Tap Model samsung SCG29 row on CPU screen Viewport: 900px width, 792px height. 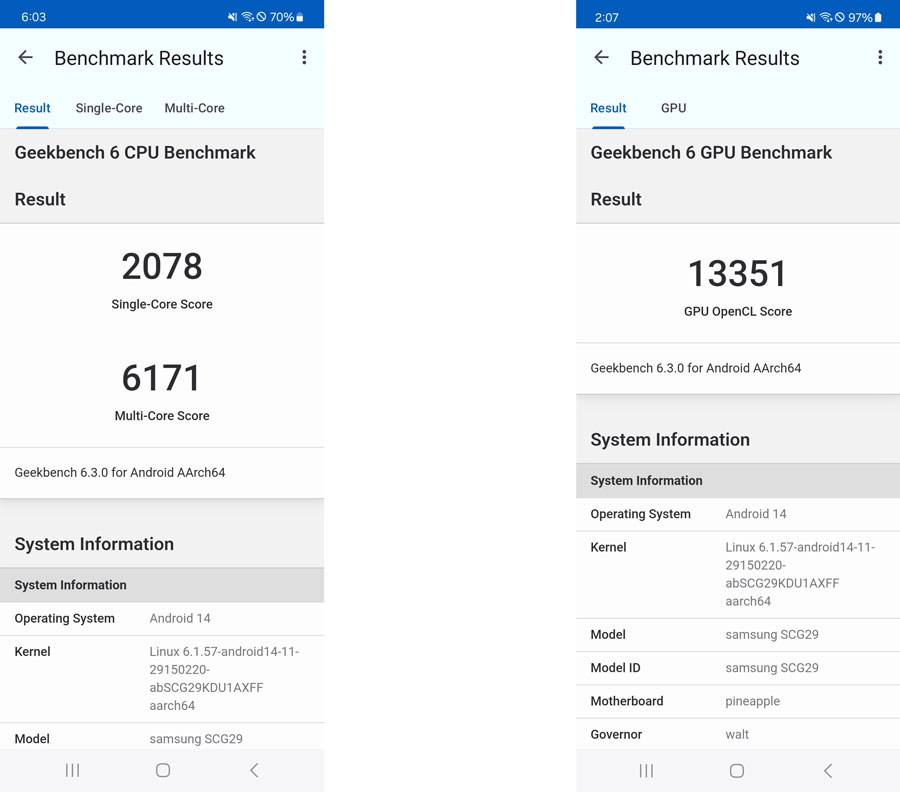(x=162, y=737)
